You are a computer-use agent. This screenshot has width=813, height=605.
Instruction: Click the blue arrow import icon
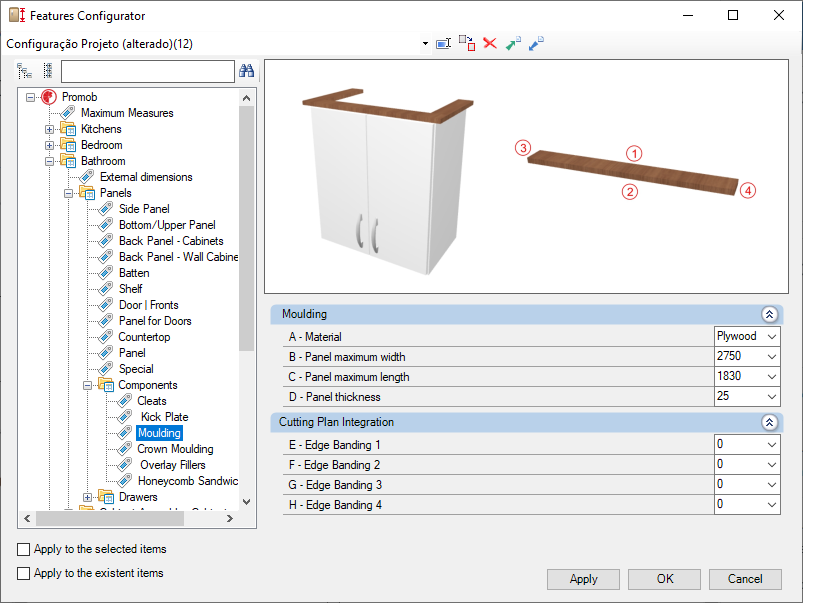[x=536, y=44]
